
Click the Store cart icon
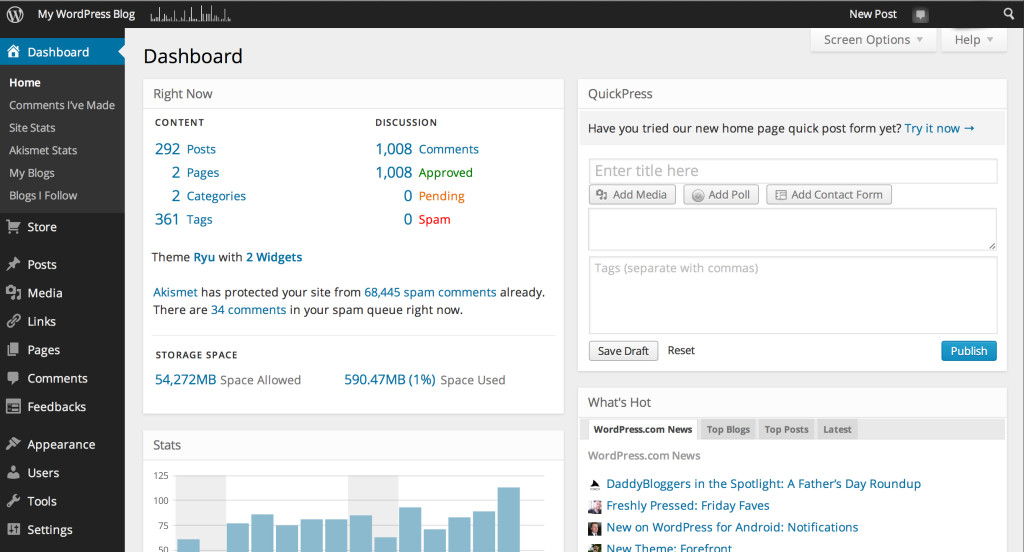pyautogui.click(x=13, y=227)
